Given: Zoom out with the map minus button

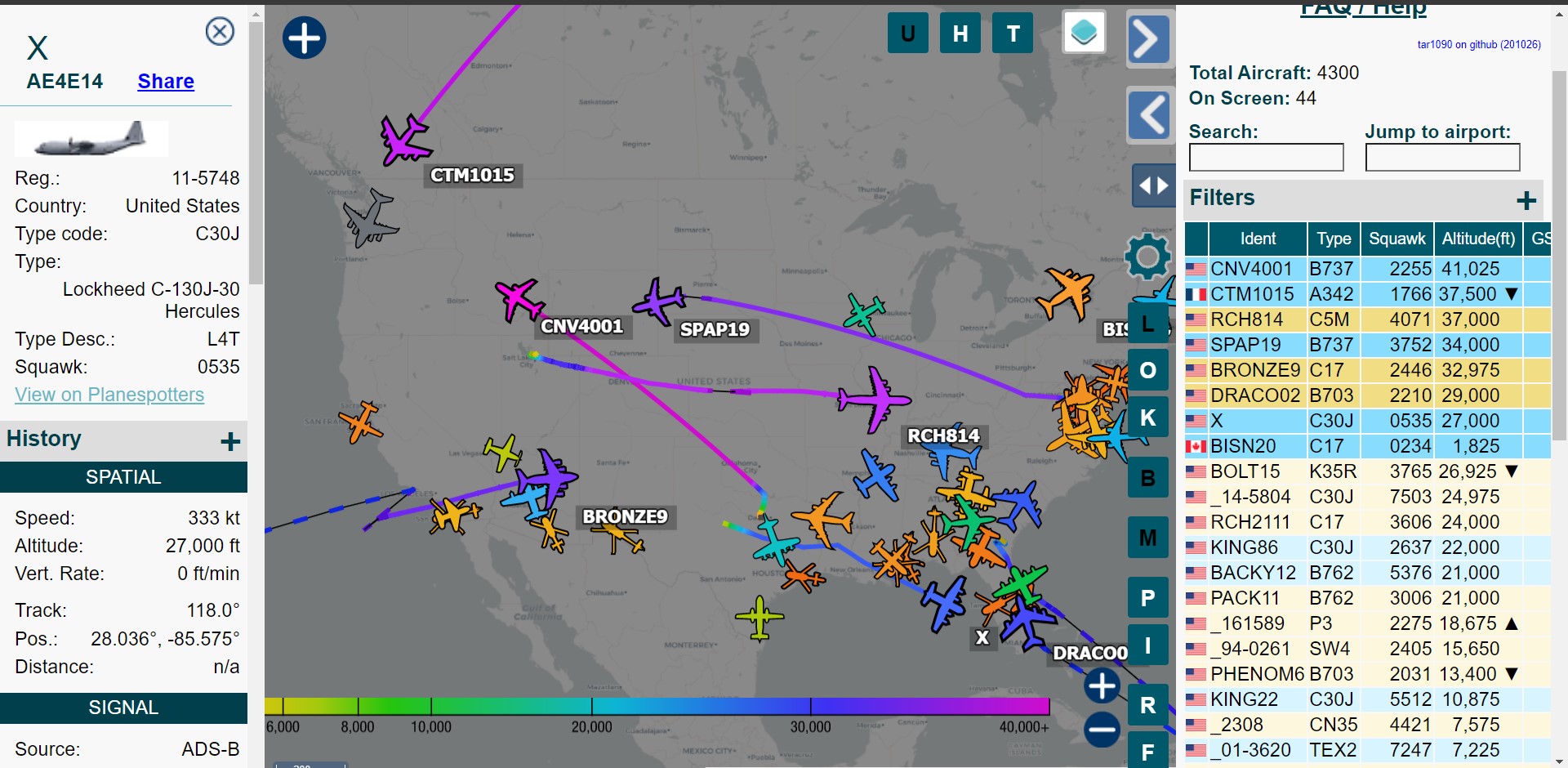Looking at the screenshot, I should 1102,729.
